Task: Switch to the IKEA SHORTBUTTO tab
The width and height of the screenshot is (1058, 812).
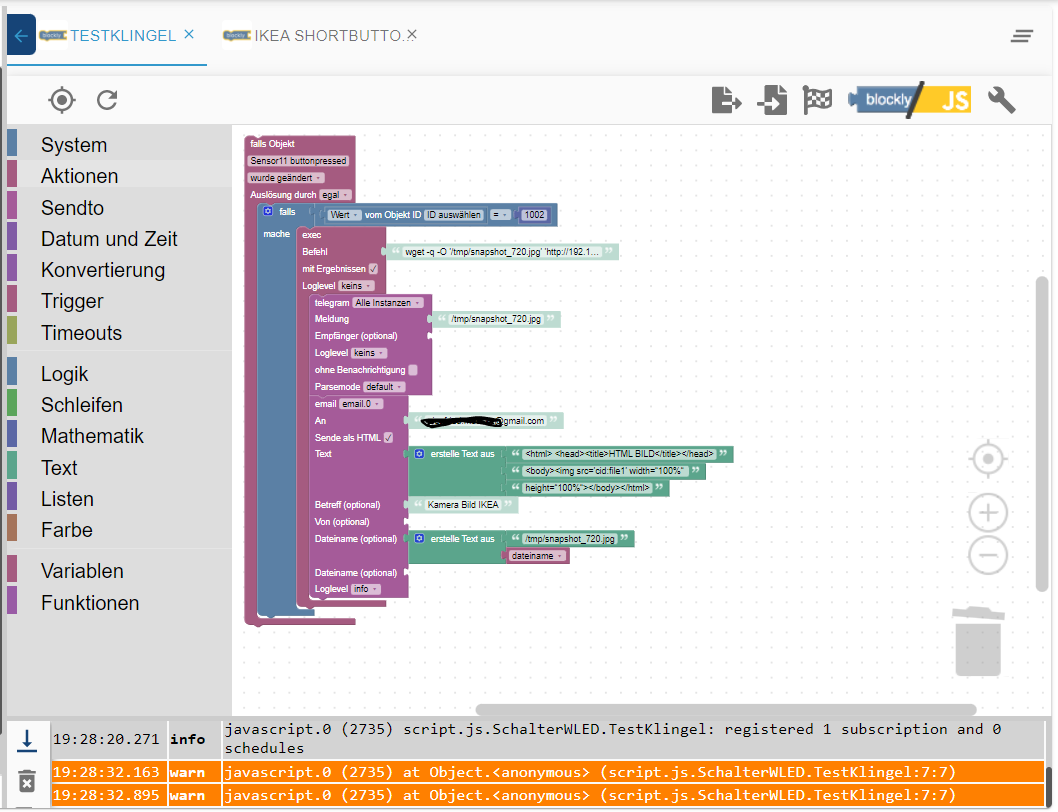Action: click(x=328, y=36)
